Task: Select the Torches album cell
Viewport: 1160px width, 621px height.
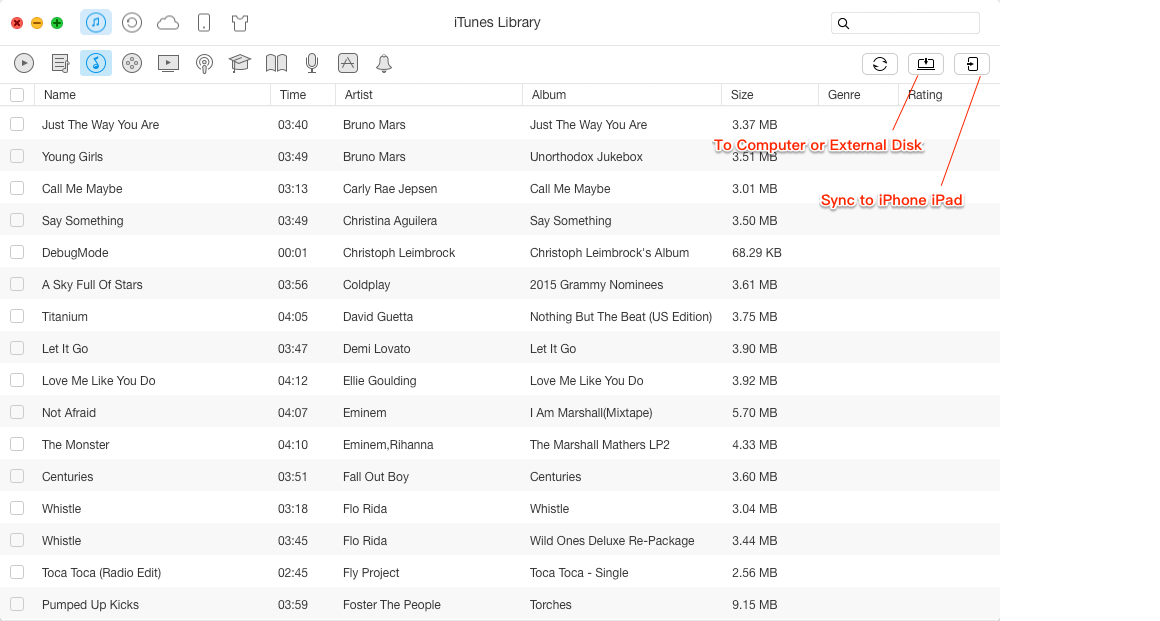Action: click(x=550, y=605)
